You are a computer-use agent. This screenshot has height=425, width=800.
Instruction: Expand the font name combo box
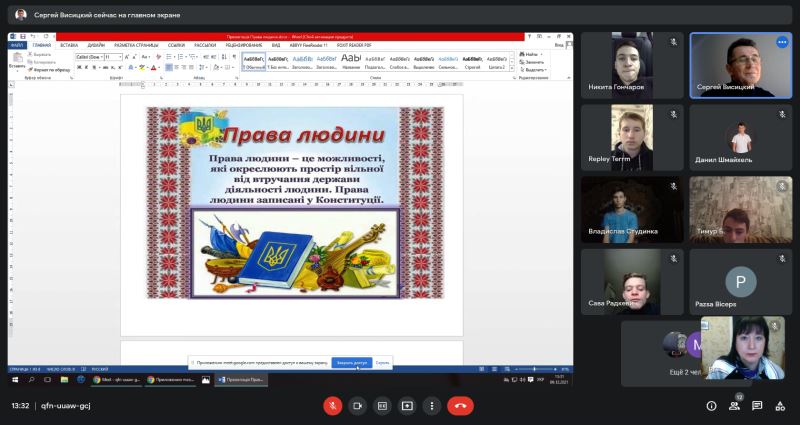tap(101, 57)
